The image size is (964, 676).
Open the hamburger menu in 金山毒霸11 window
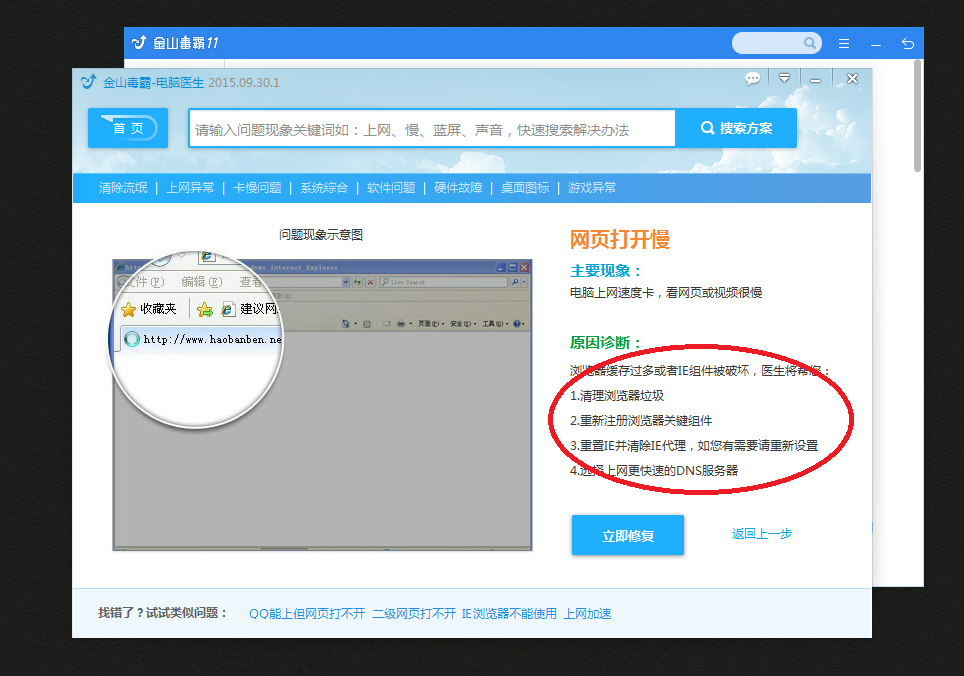(x=844, y=44)
